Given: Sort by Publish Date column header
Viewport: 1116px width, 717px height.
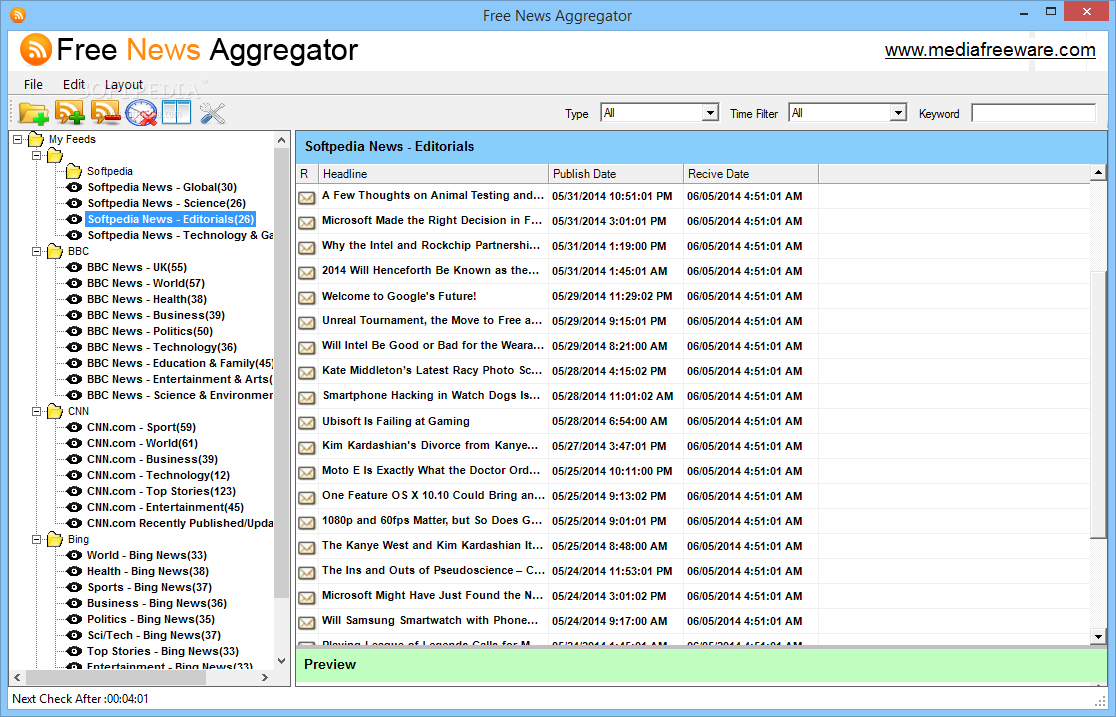Looking at the screenshot, I should (616, 174).
